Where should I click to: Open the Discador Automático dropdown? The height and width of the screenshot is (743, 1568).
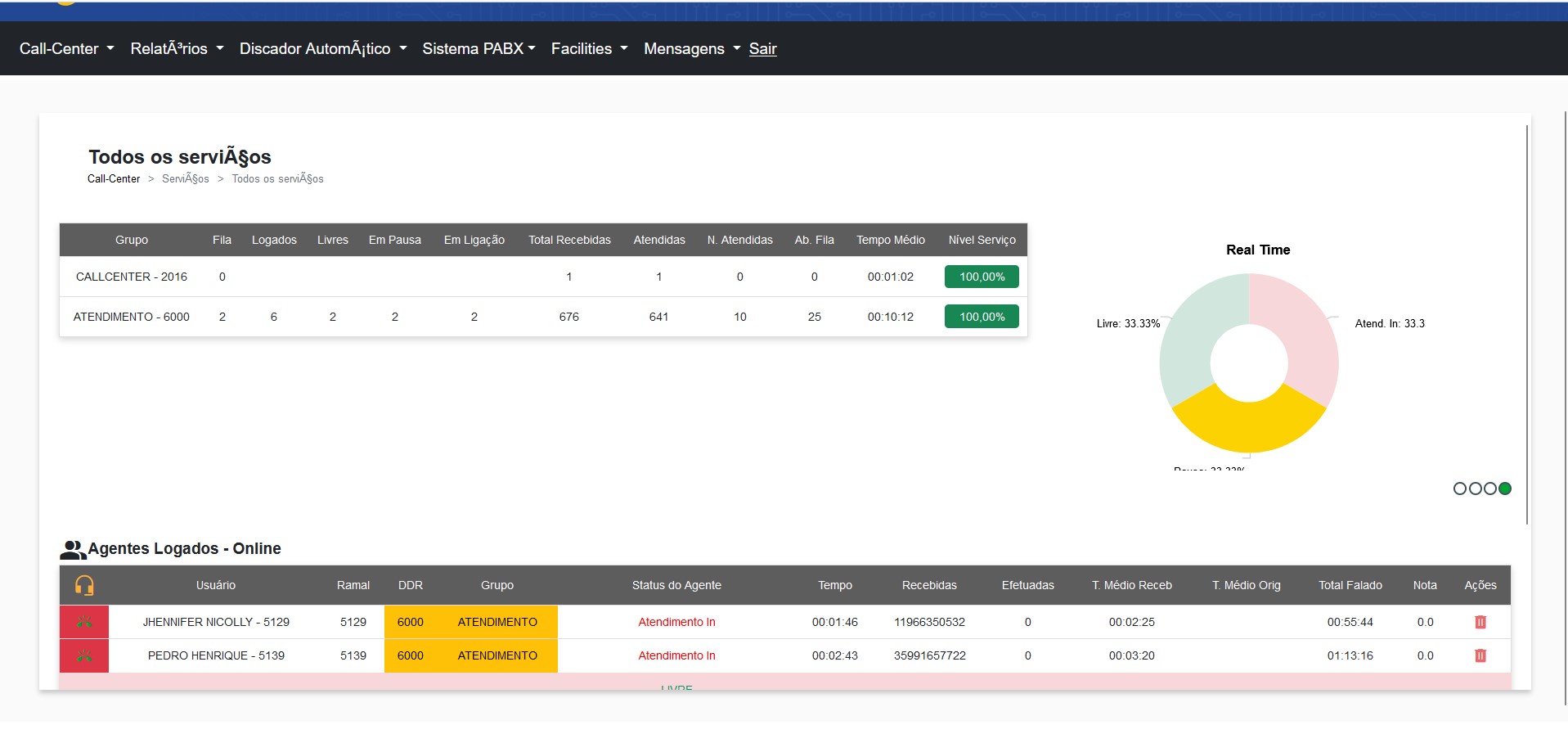tap(322, 48)
